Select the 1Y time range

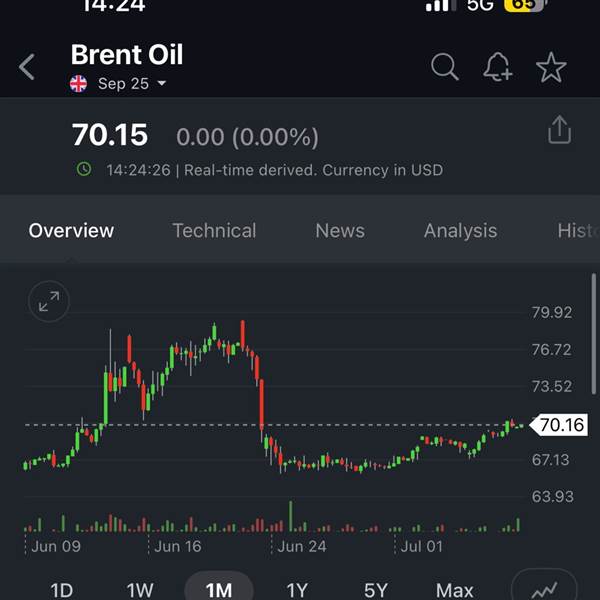(x=297, y=590)
